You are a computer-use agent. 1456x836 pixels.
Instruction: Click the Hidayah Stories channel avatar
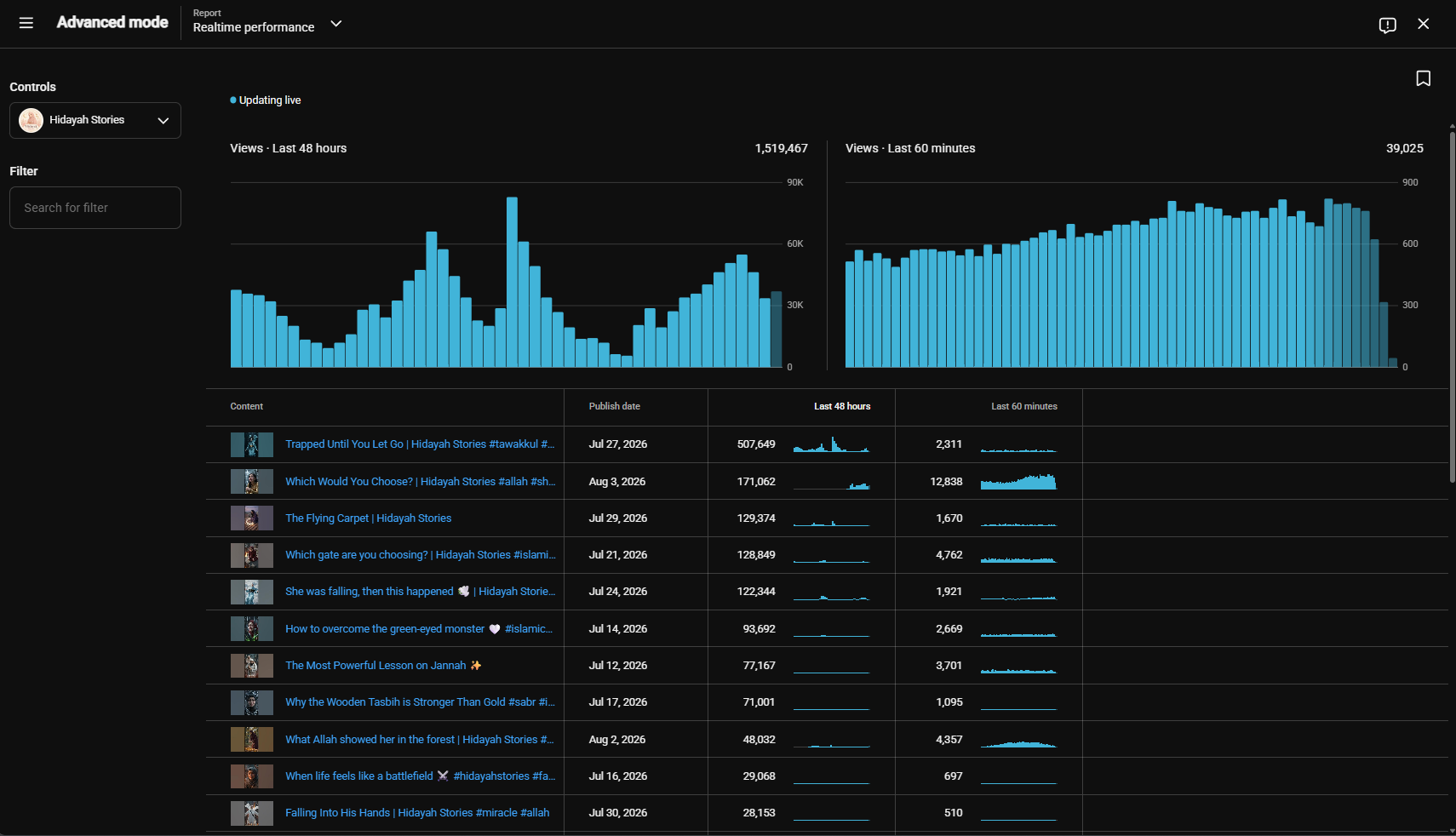pyautogui.click(x=32, y=120)
